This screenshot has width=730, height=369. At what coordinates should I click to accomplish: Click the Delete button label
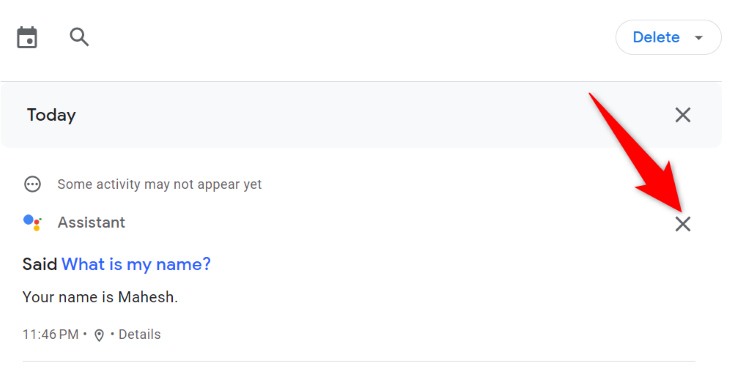pyautogui.click(x=656, y=37)
